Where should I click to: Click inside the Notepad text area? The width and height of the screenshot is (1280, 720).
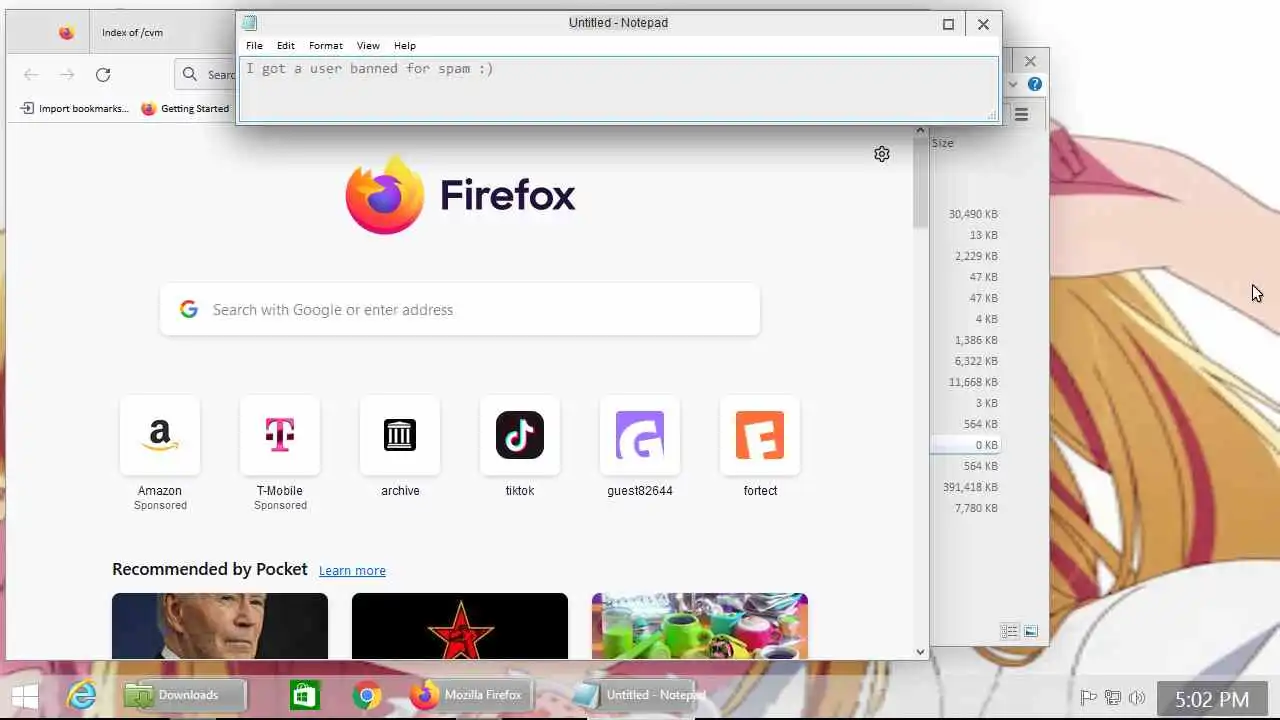[x=618, y=89]
